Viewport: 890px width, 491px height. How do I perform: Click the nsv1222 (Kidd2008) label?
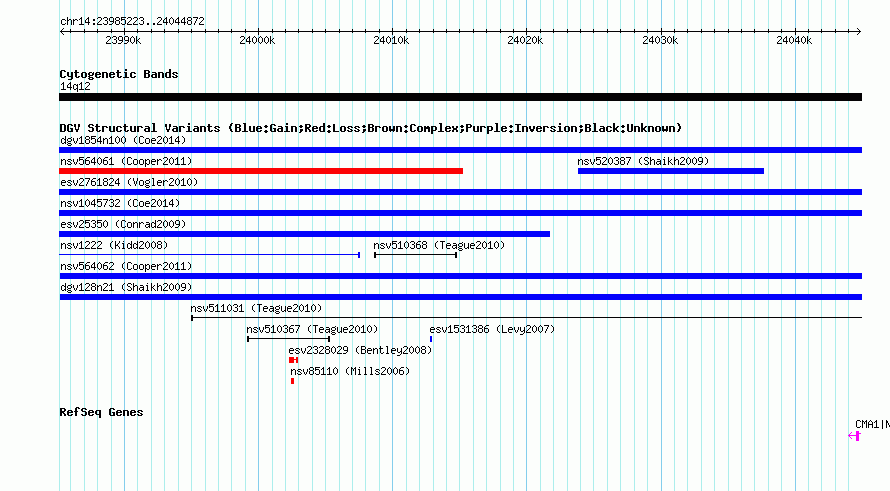114,245
